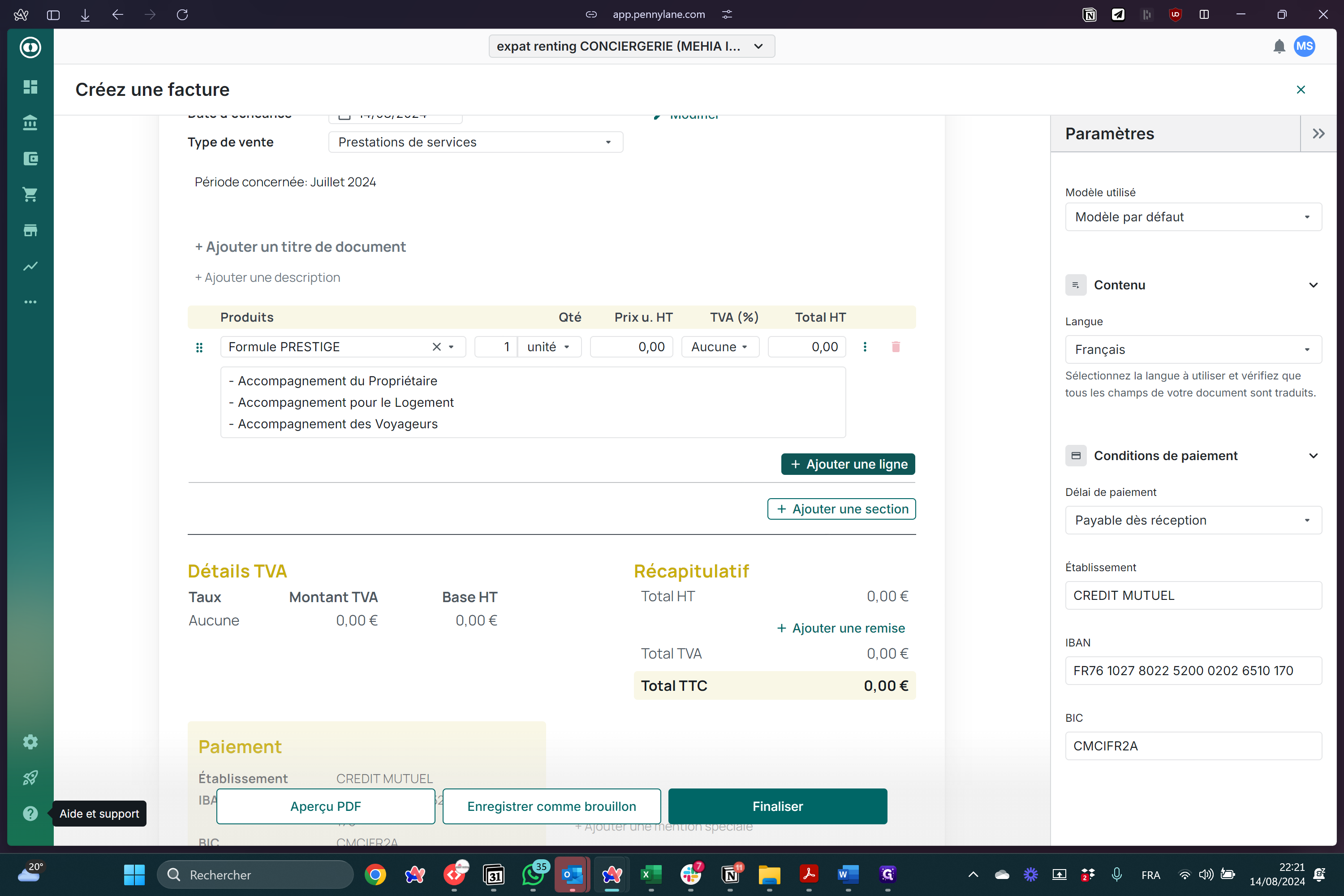Toggle browser sidebar panel icon
Viewport: 1344px width, 896px height.
53,14
